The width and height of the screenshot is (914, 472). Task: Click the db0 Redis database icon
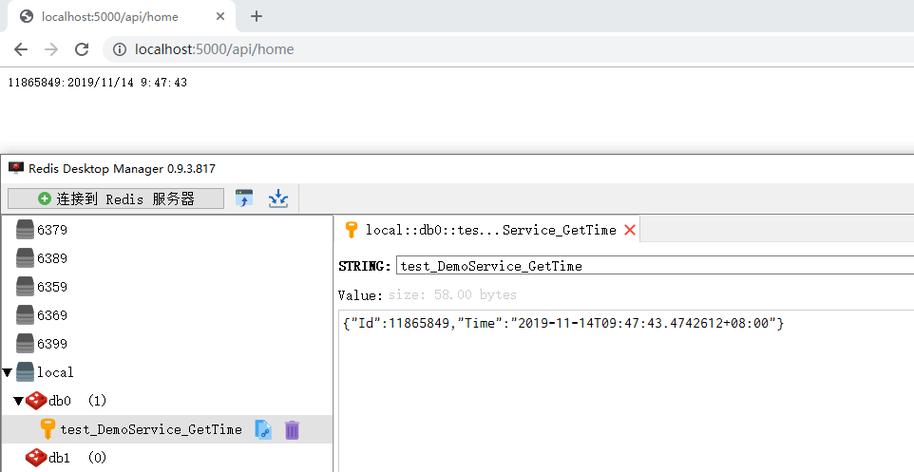36,400
